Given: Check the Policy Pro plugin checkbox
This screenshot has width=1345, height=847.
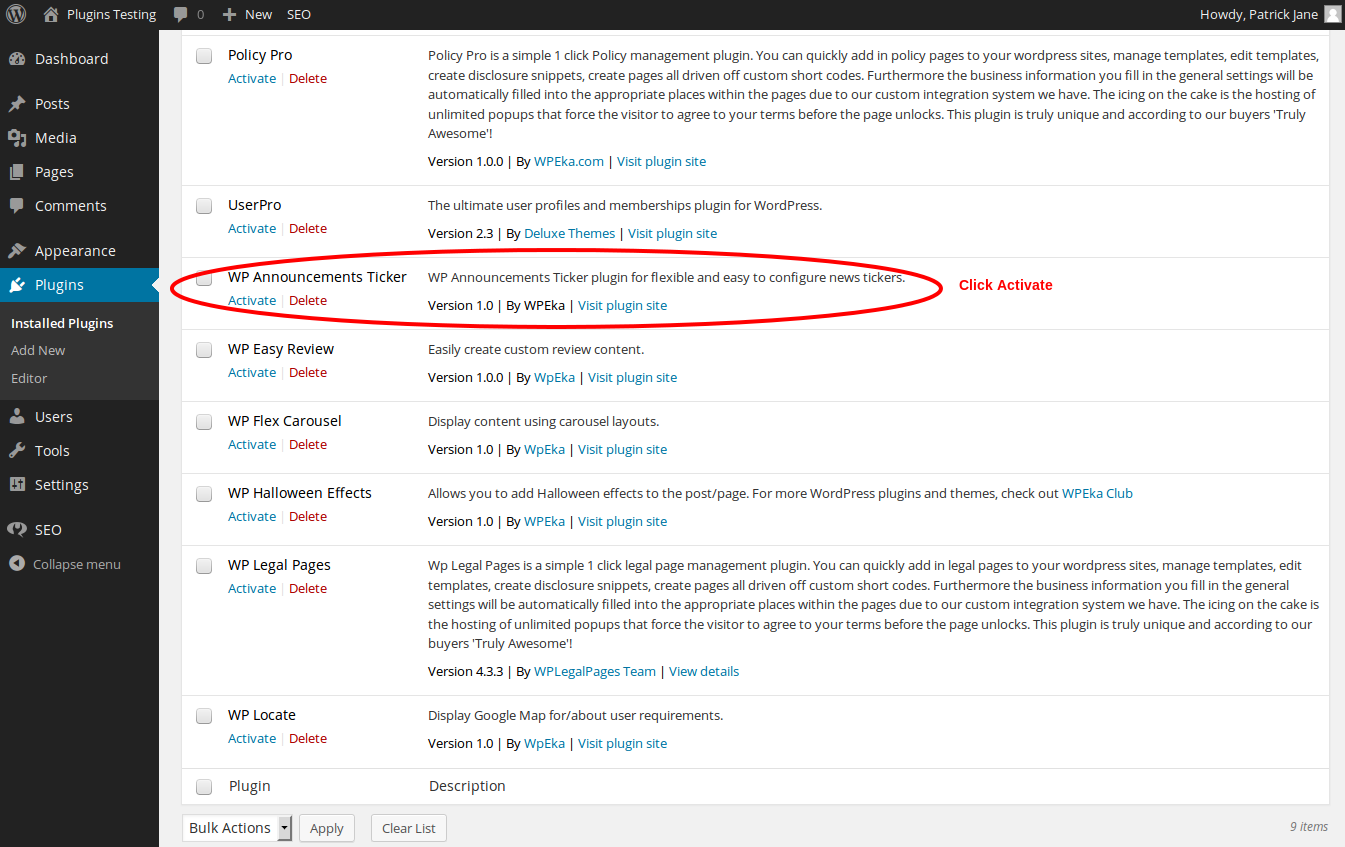Looking at the screenshot, I should [204, 56].
